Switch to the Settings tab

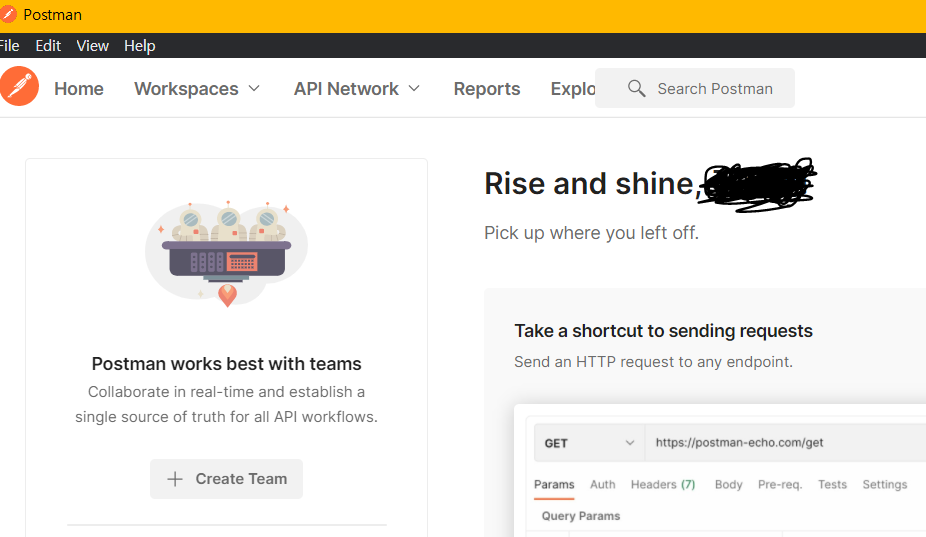pyautogui.click(x=885, y=484)
